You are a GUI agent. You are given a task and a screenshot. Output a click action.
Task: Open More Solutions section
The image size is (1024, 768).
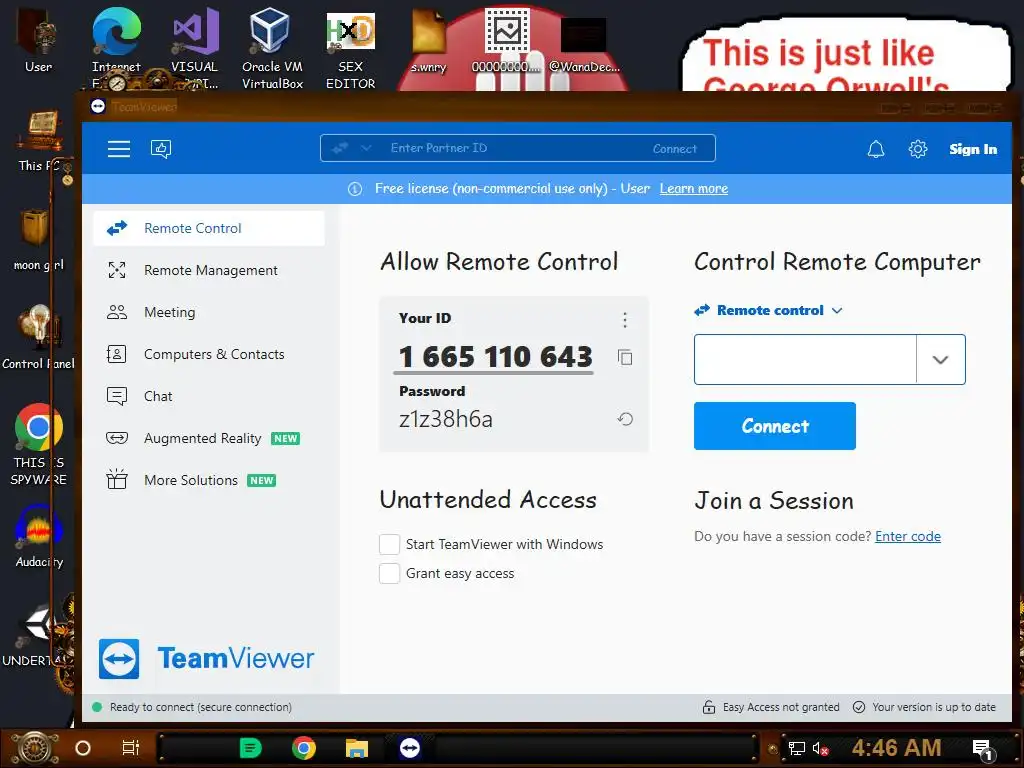209,480
